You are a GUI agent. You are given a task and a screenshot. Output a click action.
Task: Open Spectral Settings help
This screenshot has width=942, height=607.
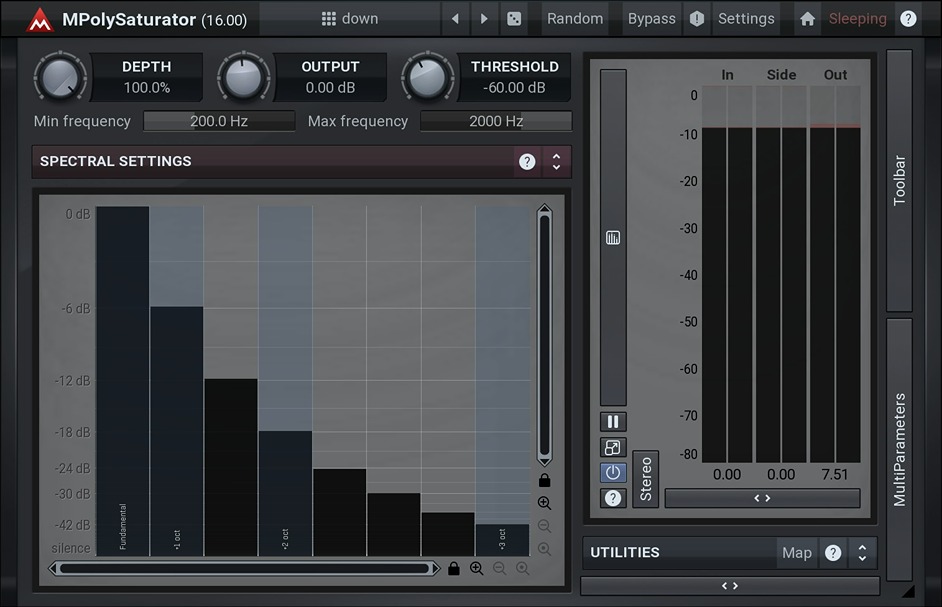click(x=527, y=161)
